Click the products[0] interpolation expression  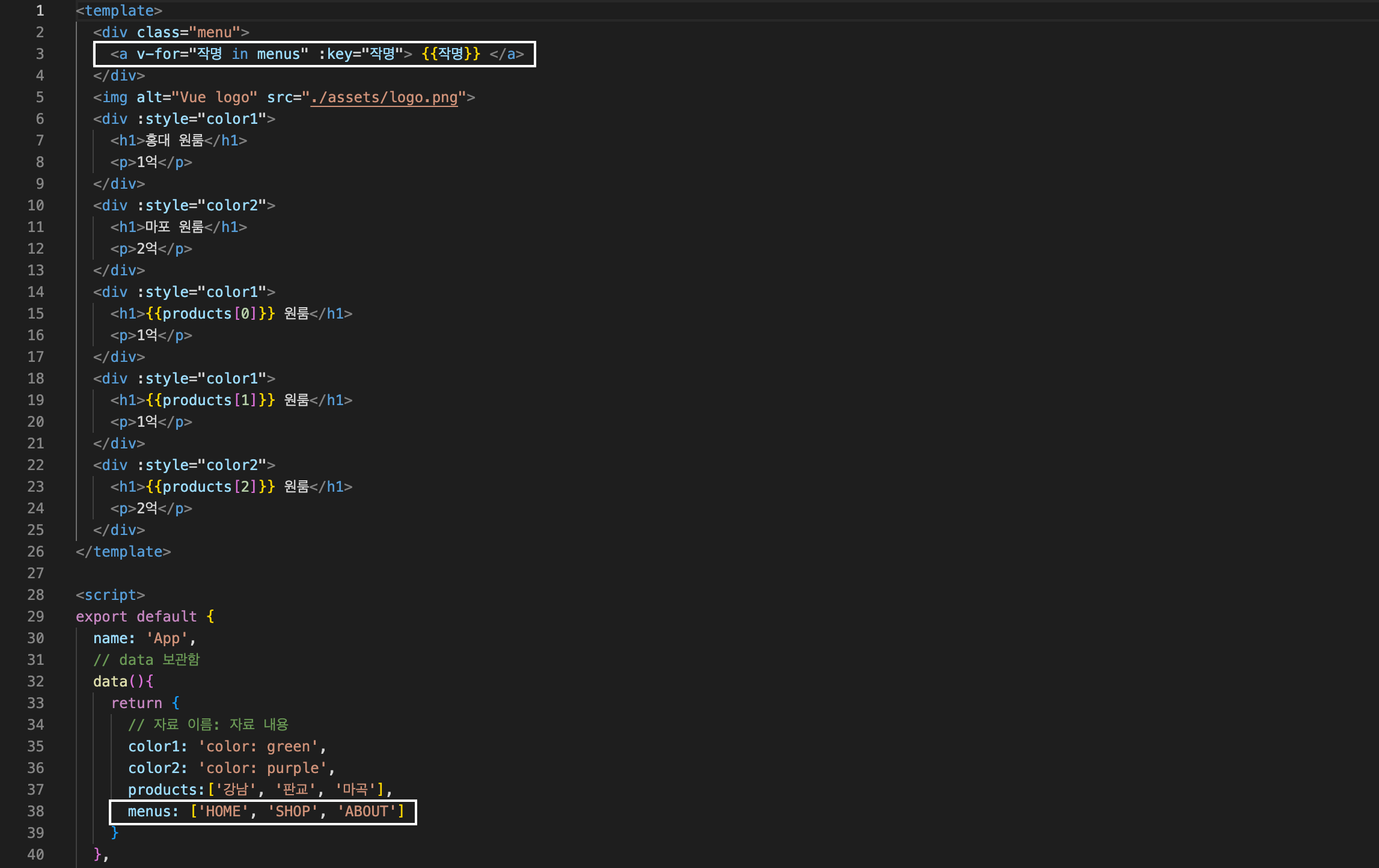point(210,314)
